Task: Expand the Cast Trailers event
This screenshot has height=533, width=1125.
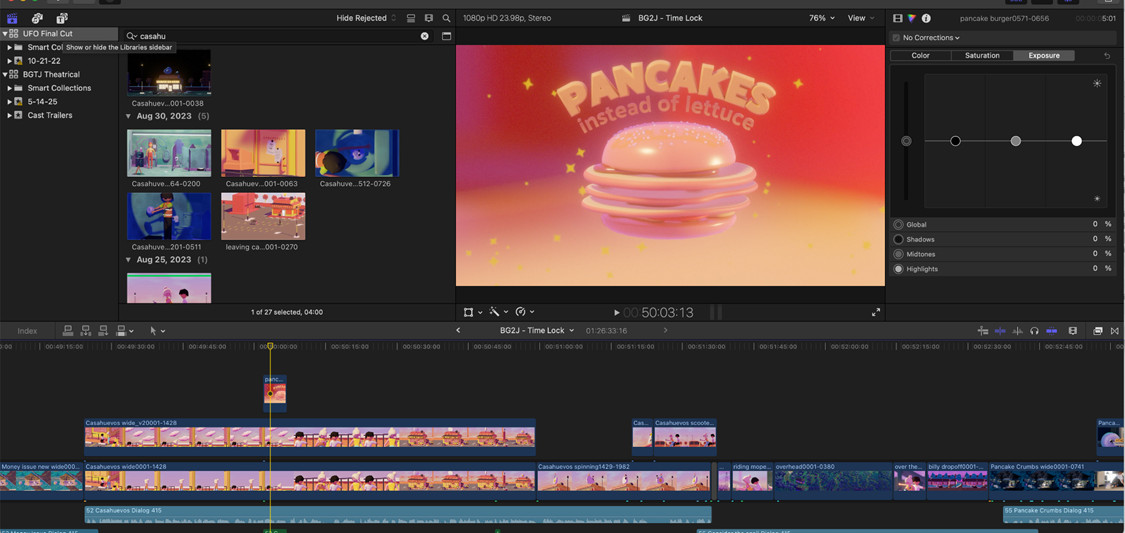Action: click(x=9, y=116)
